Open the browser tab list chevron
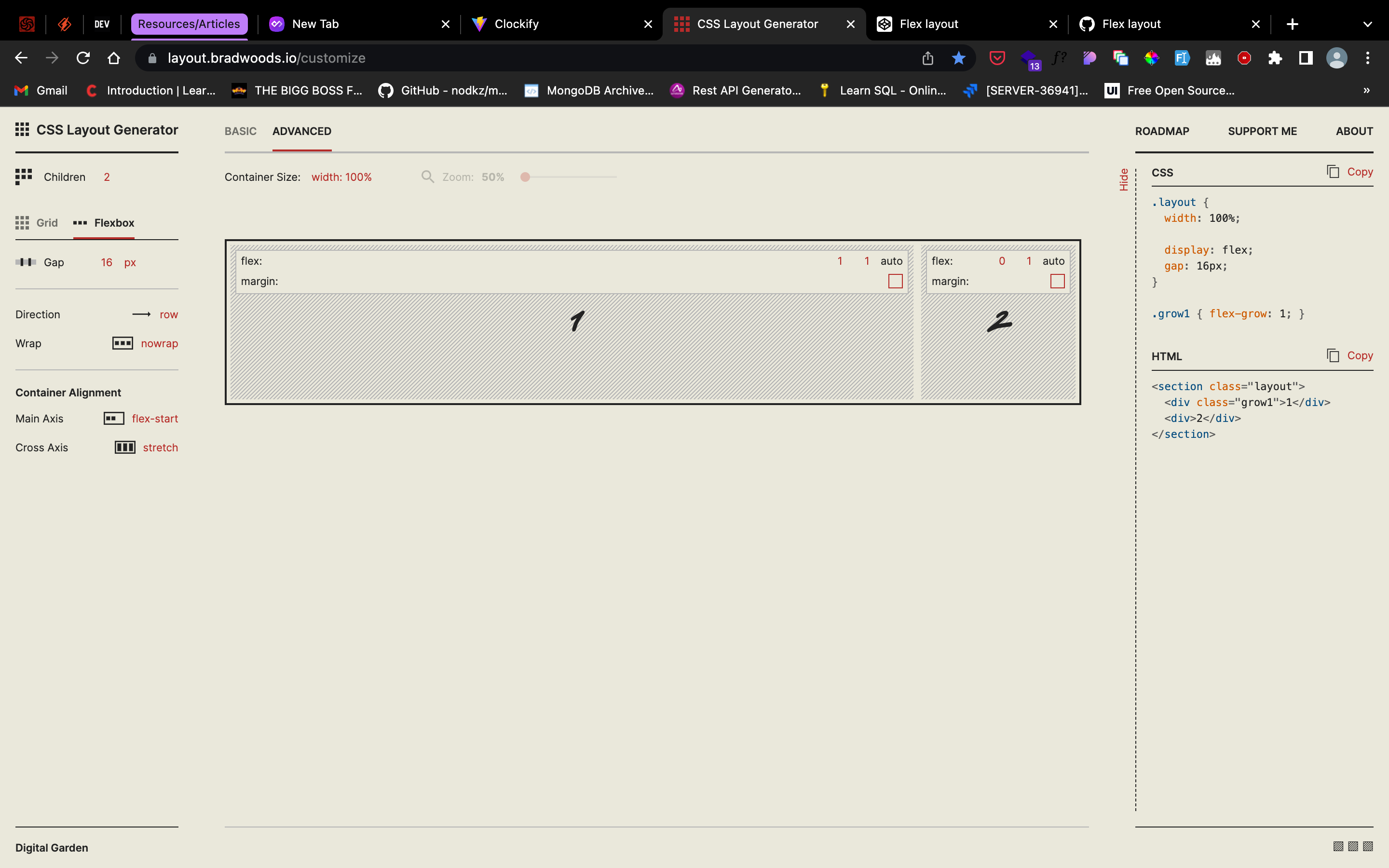The height and width of the screenshot is (868, 1389). (x=1367, y=24)
